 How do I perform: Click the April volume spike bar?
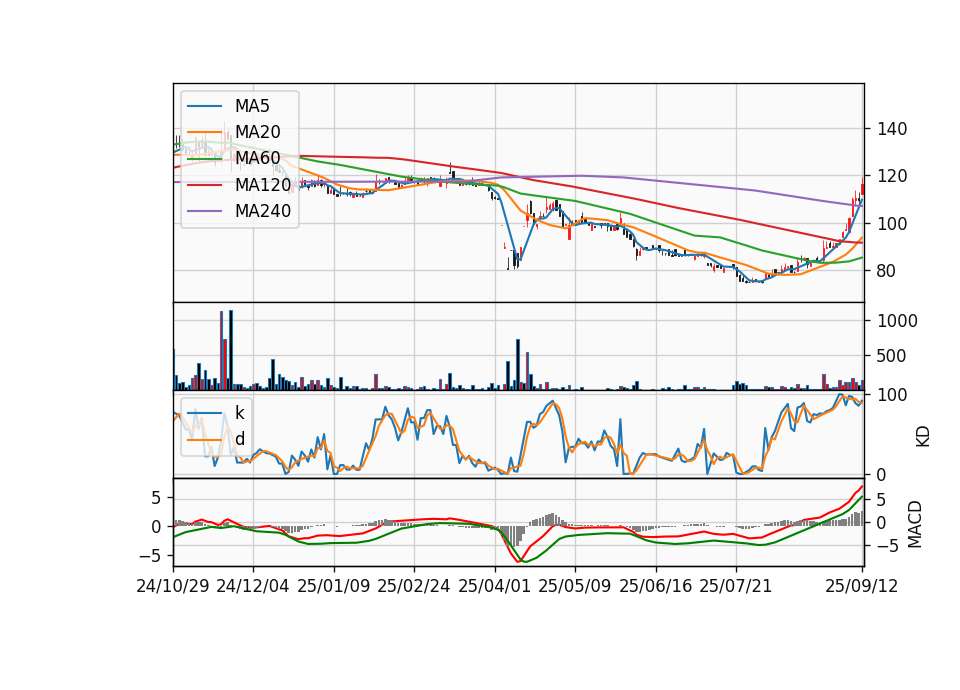[x=518, y=365]
